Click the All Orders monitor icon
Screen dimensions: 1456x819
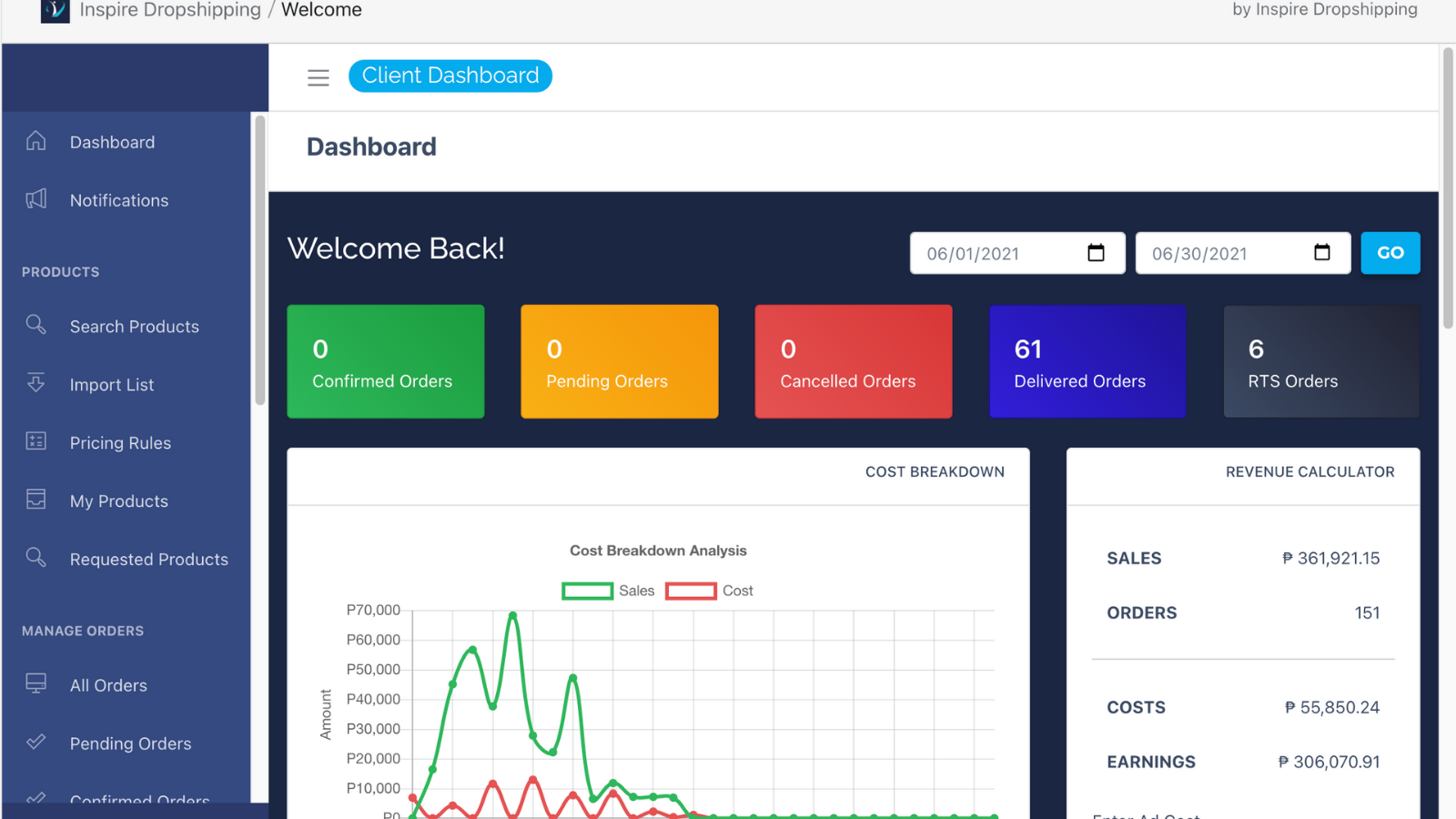click(x=35, y=684)
